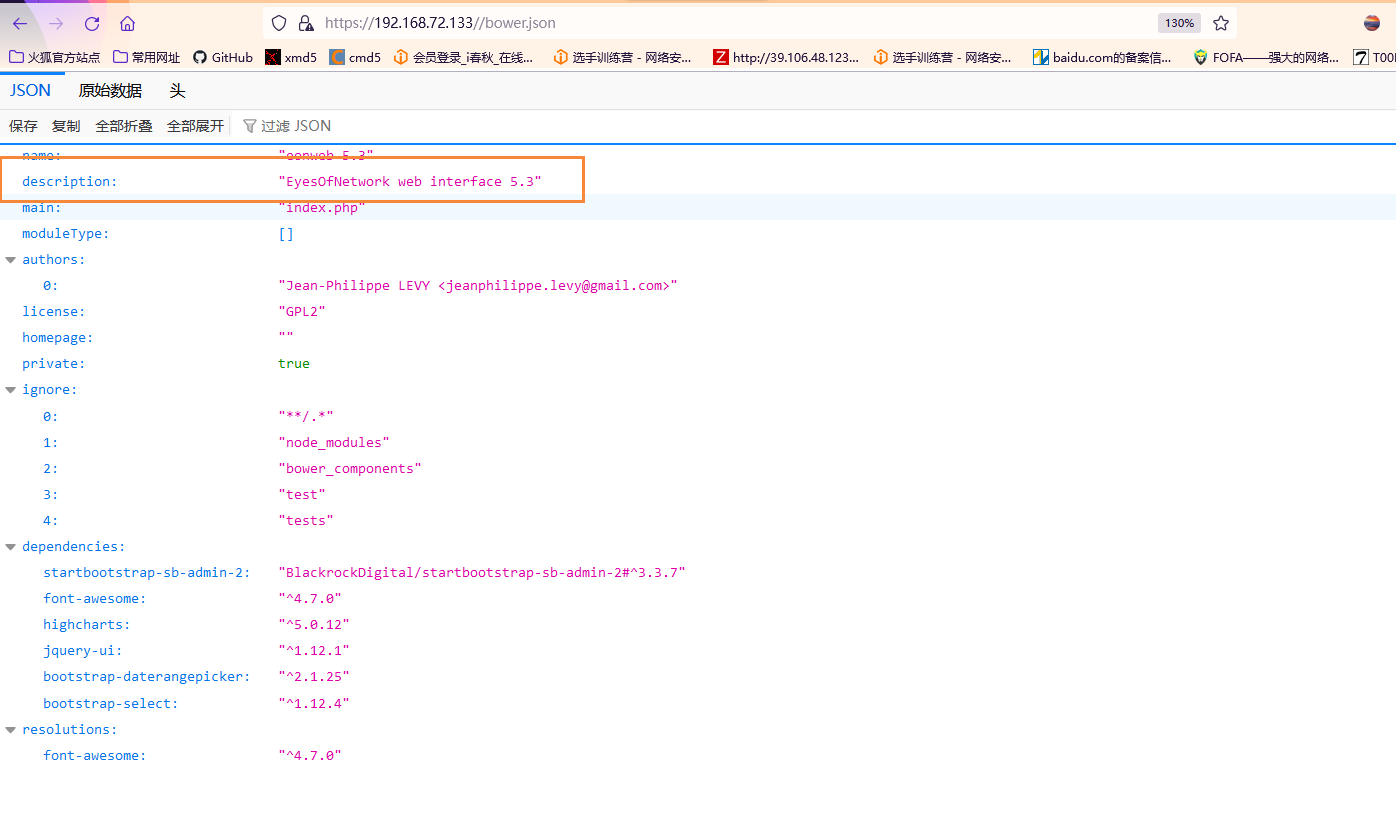Image resolution: width=1396 pixels, height=832 pixels.
Task: Click the moduleType key
Action: (x=66, y=234)
